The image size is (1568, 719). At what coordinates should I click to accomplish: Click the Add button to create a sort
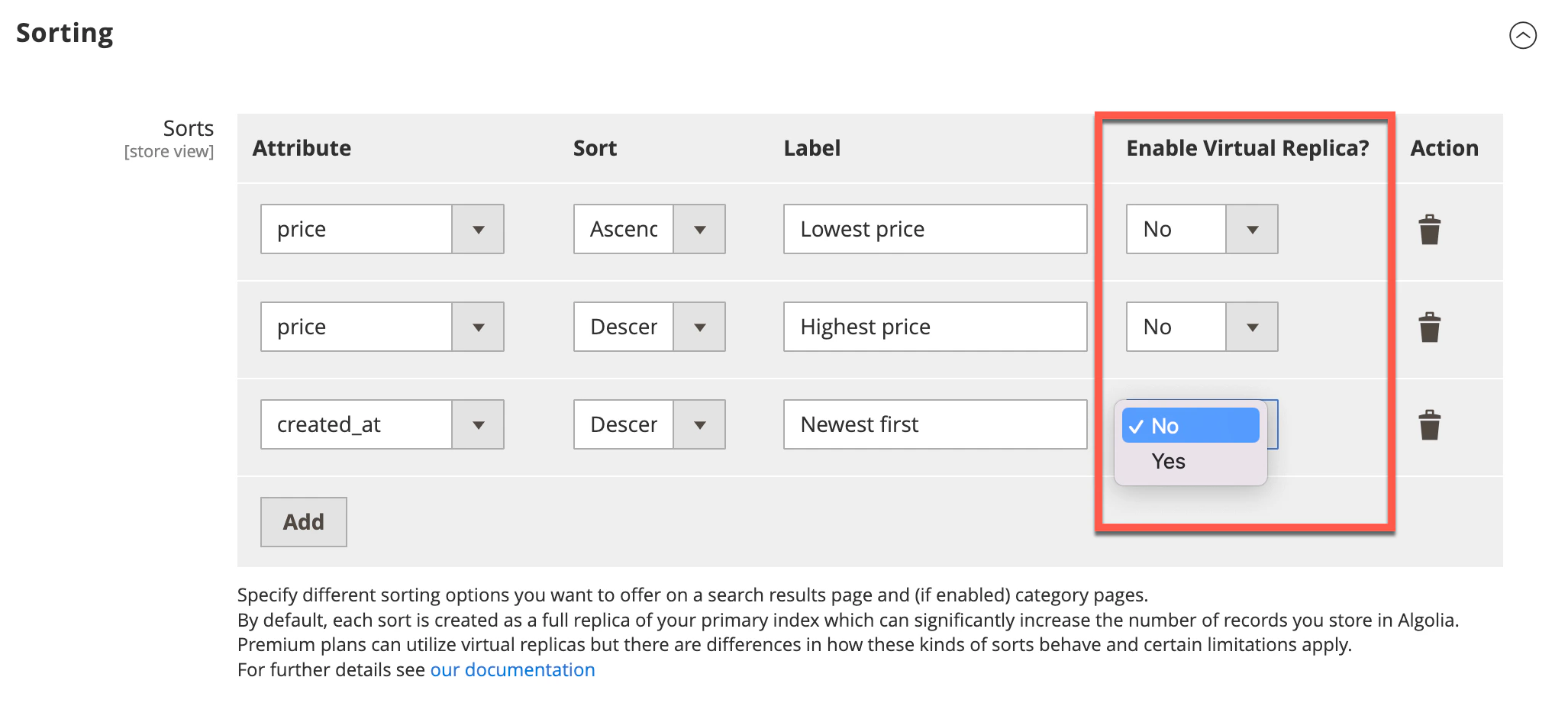pyautogui.click(x=303, y=521)
